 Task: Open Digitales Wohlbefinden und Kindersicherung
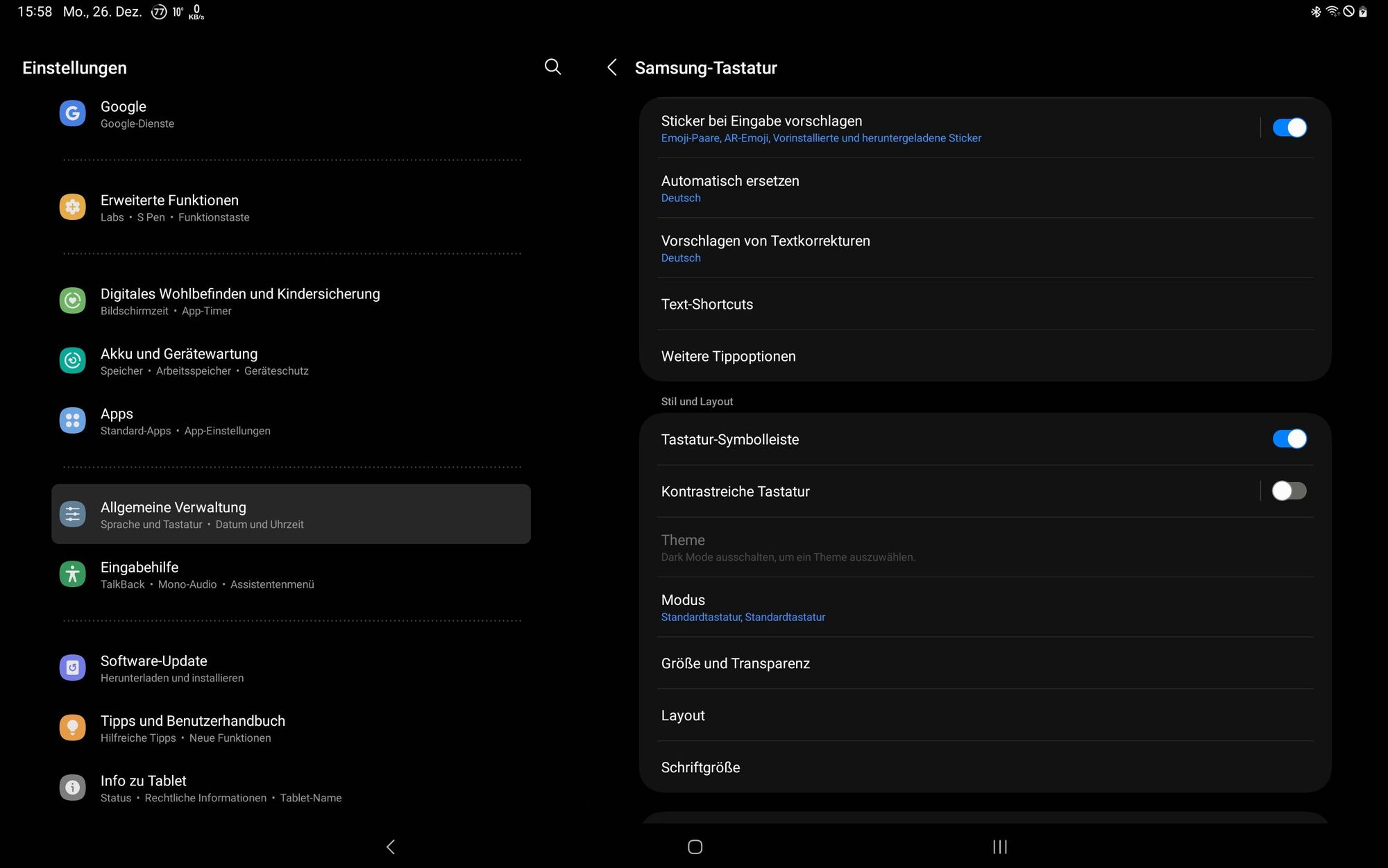(291, 301)
